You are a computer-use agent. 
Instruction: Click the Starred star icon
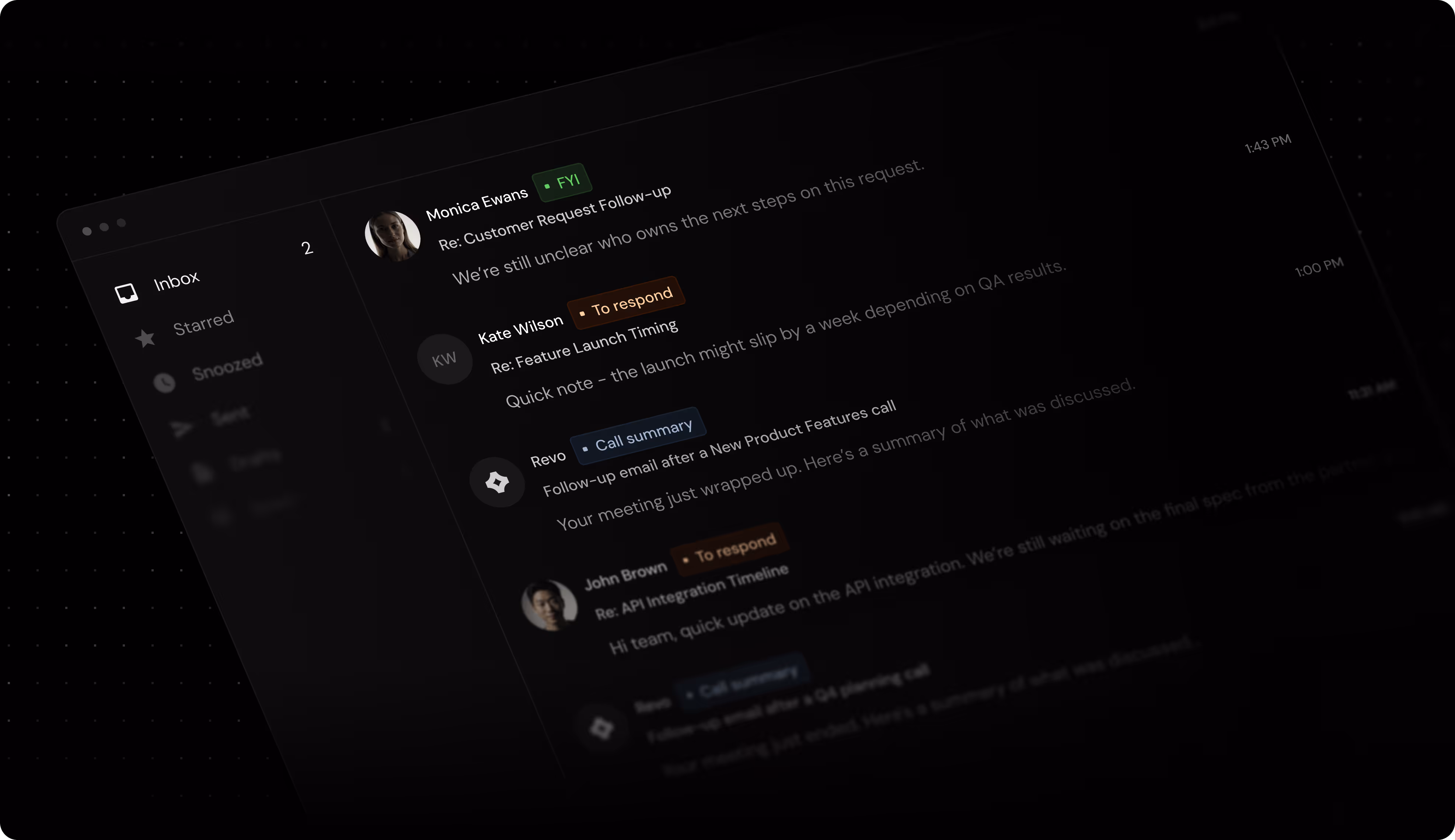[145, 338]
